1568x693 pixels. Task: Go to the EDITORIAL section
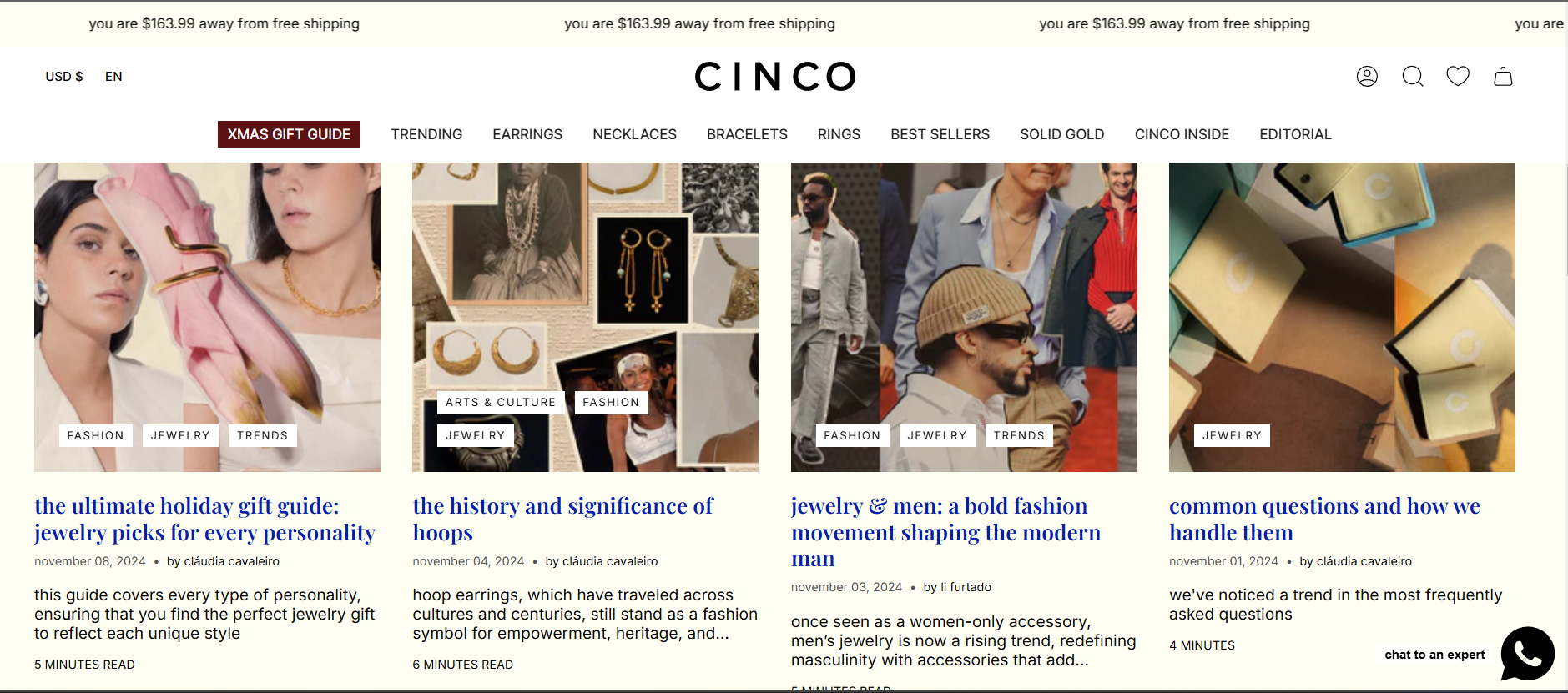[1295, 134]
